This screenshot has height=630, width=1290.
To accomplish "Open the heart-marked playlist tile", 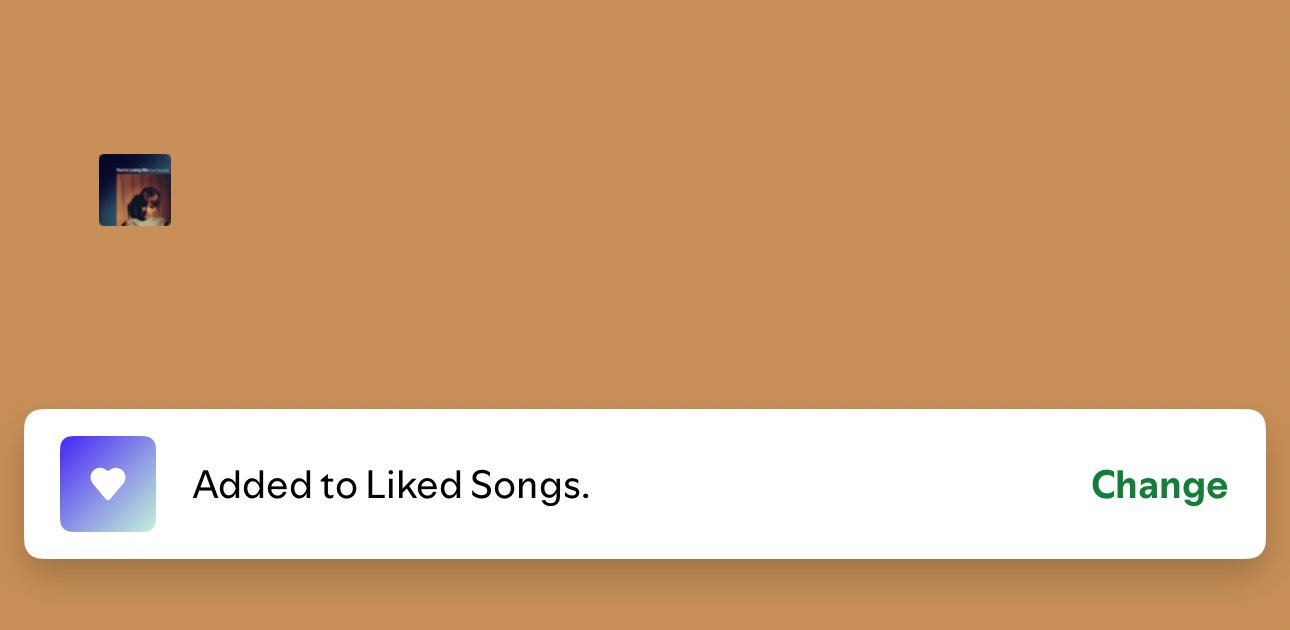I will point(108,484).
